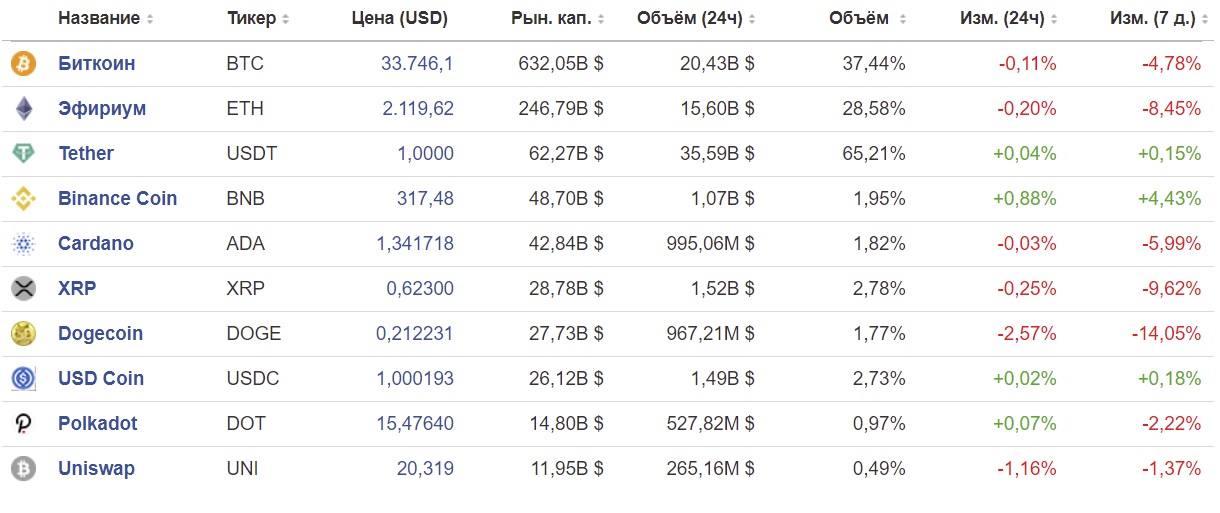Click 24h change -2,57%

[1027, 334]
